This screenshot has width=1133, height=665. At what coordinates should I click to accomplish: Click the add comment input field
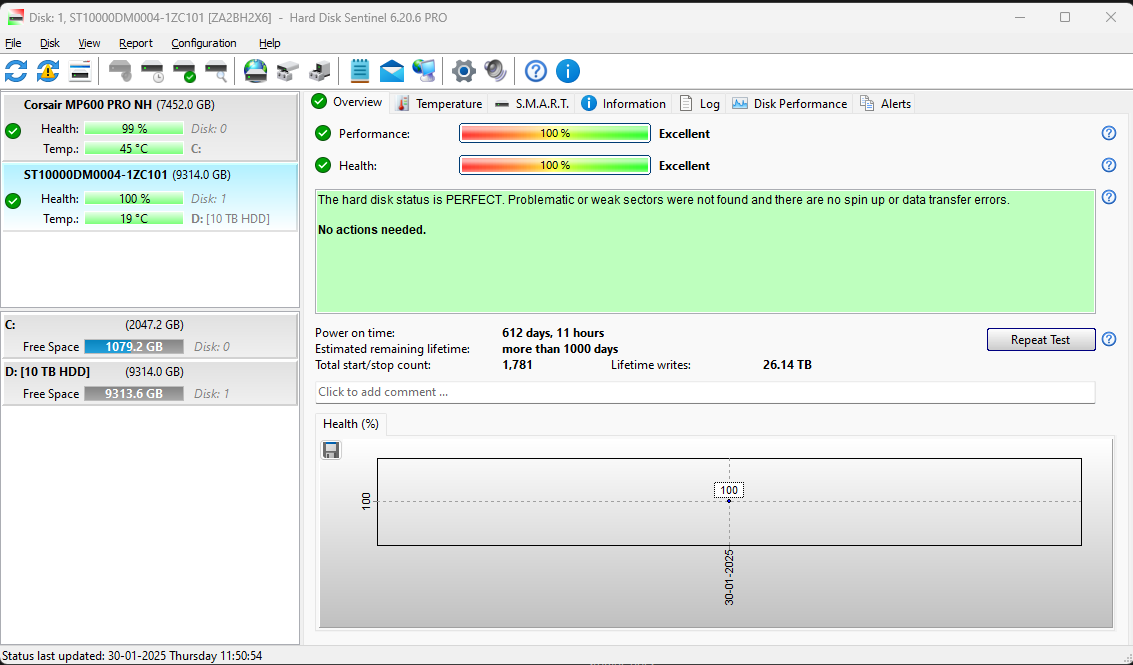[x=704, y=392]
